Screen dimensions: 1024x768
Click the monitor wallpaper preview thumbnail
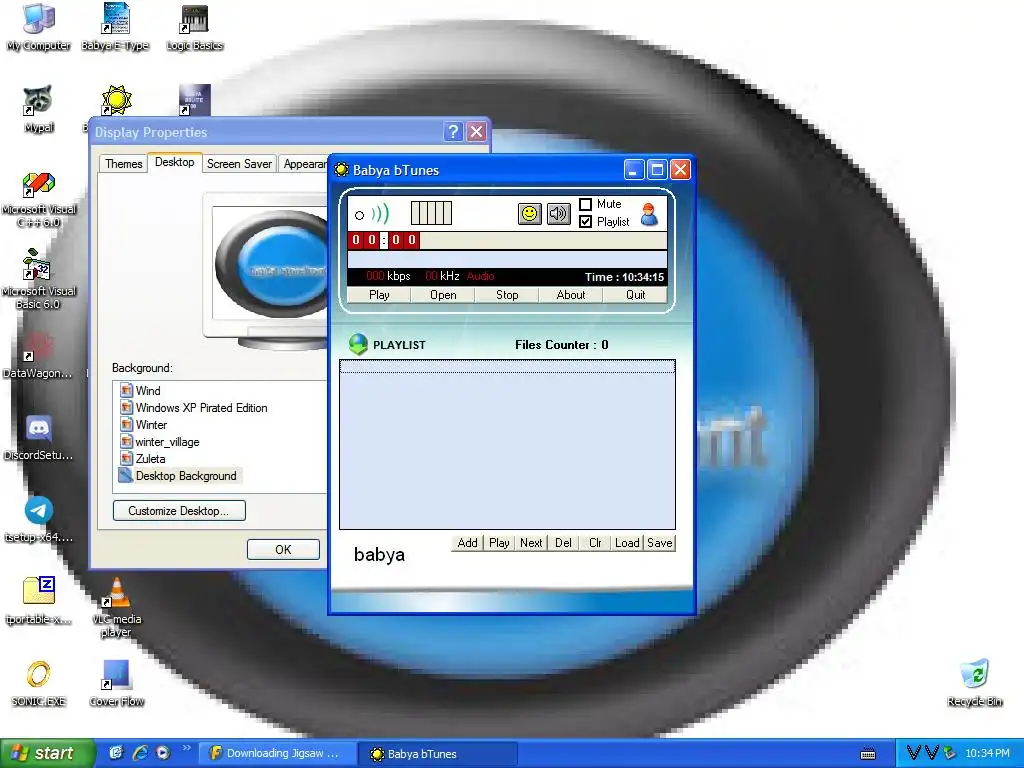point(270,263)
